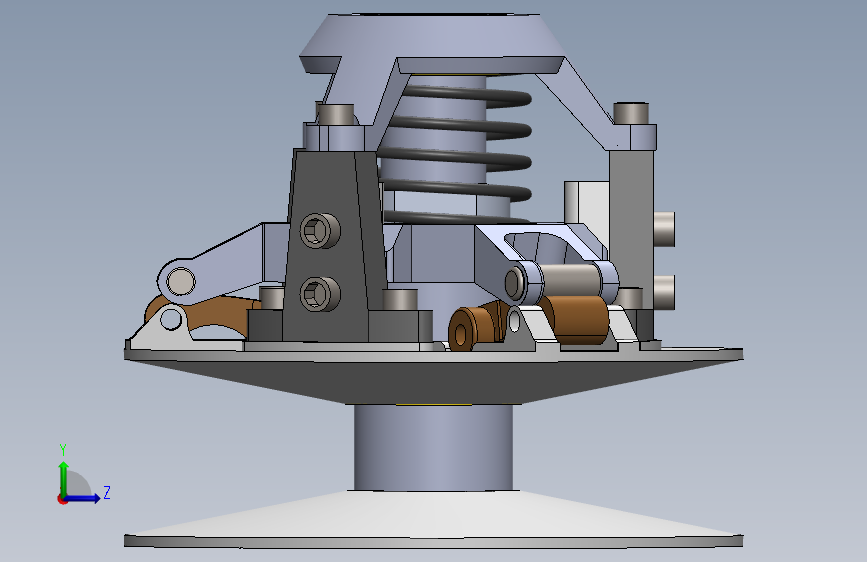Screen dimensions: 867x562
Task: Select the pin on top of right tower
Action: tap(631, 113)
